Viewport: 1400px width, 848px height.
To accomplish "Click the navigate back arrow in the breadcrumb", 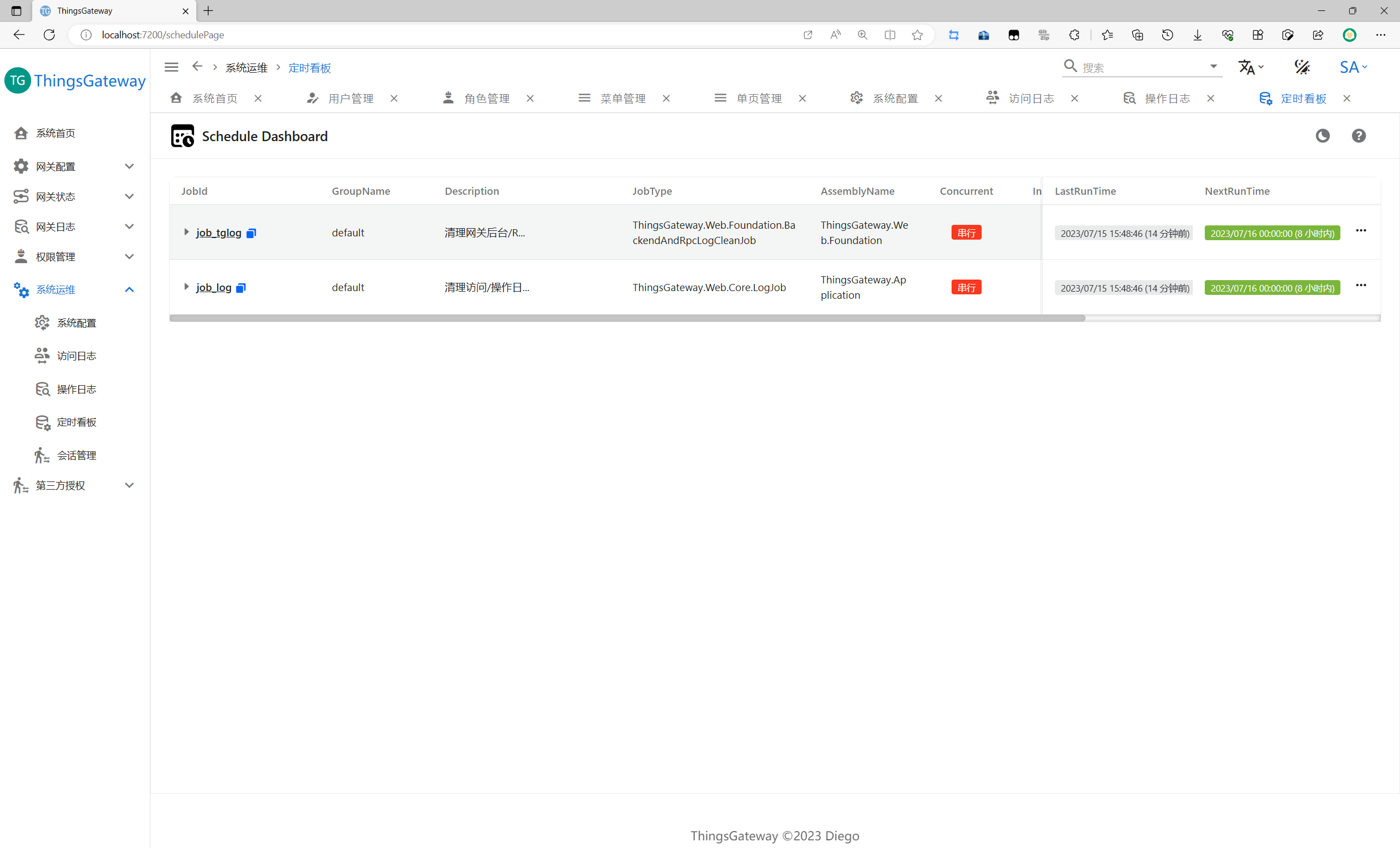I will coord(196,67).
